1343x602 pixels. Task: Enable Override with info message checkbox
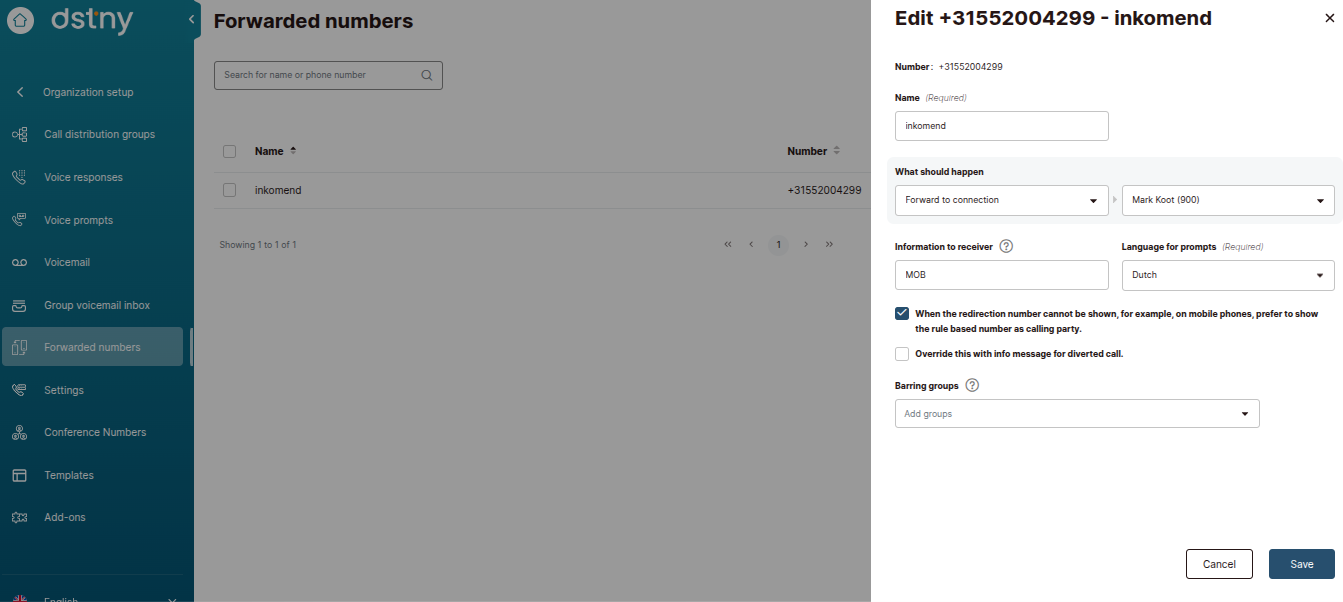902,354
